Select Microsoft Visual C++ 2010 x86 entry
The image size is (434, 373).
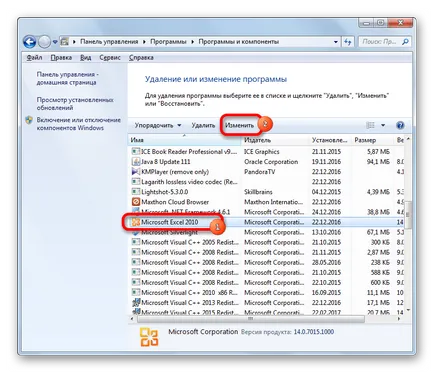click(x=189, y=293)
